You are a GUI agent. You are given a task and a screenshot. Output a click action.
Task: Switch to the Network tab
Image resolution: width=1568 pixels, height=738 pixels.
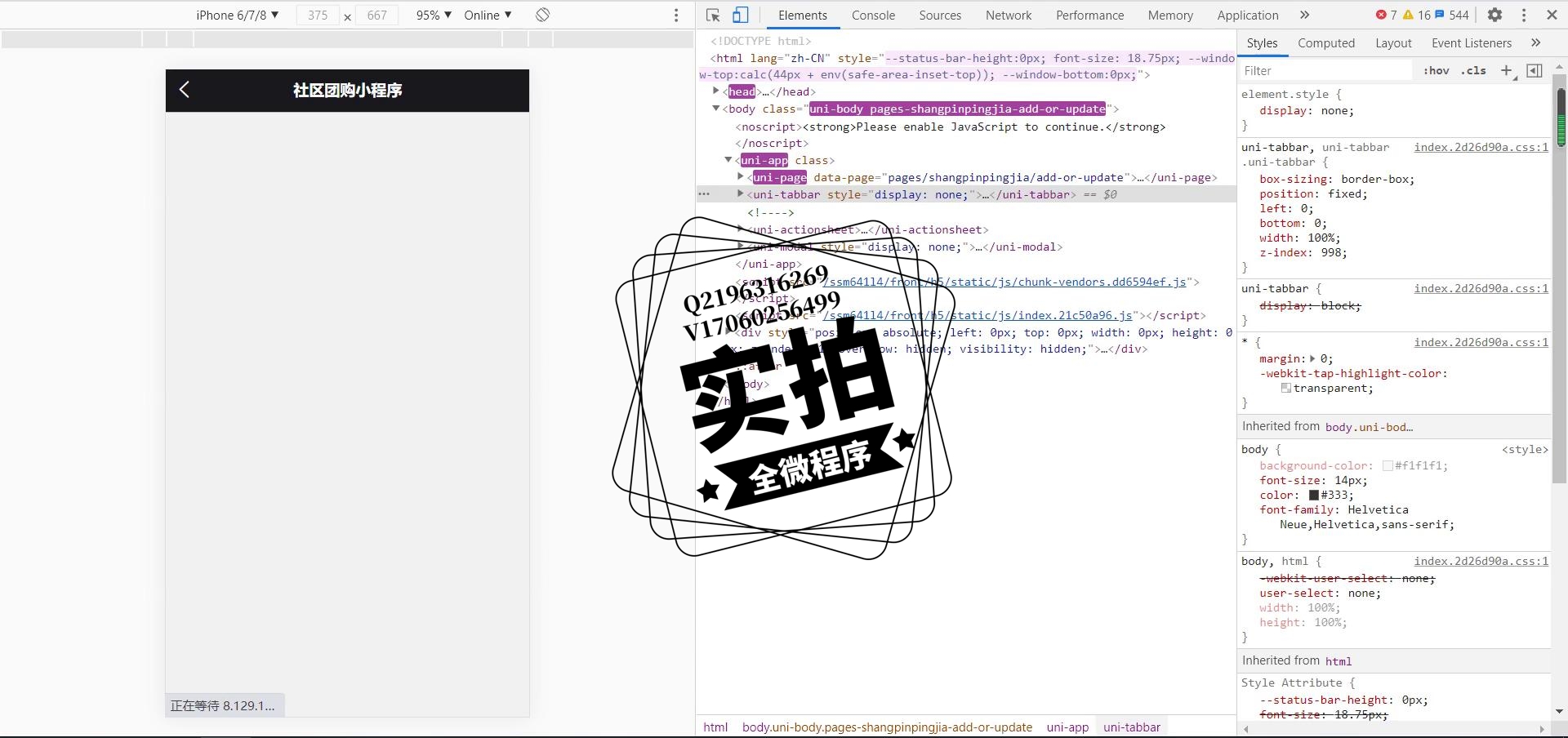tap(1009, 15)
